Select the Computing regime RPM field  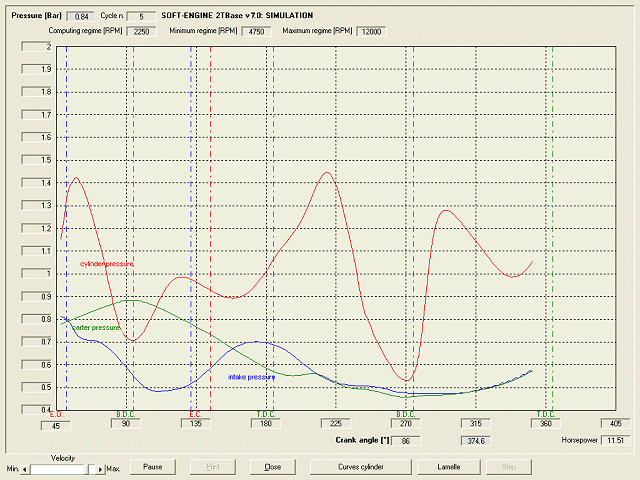[141, 31]
